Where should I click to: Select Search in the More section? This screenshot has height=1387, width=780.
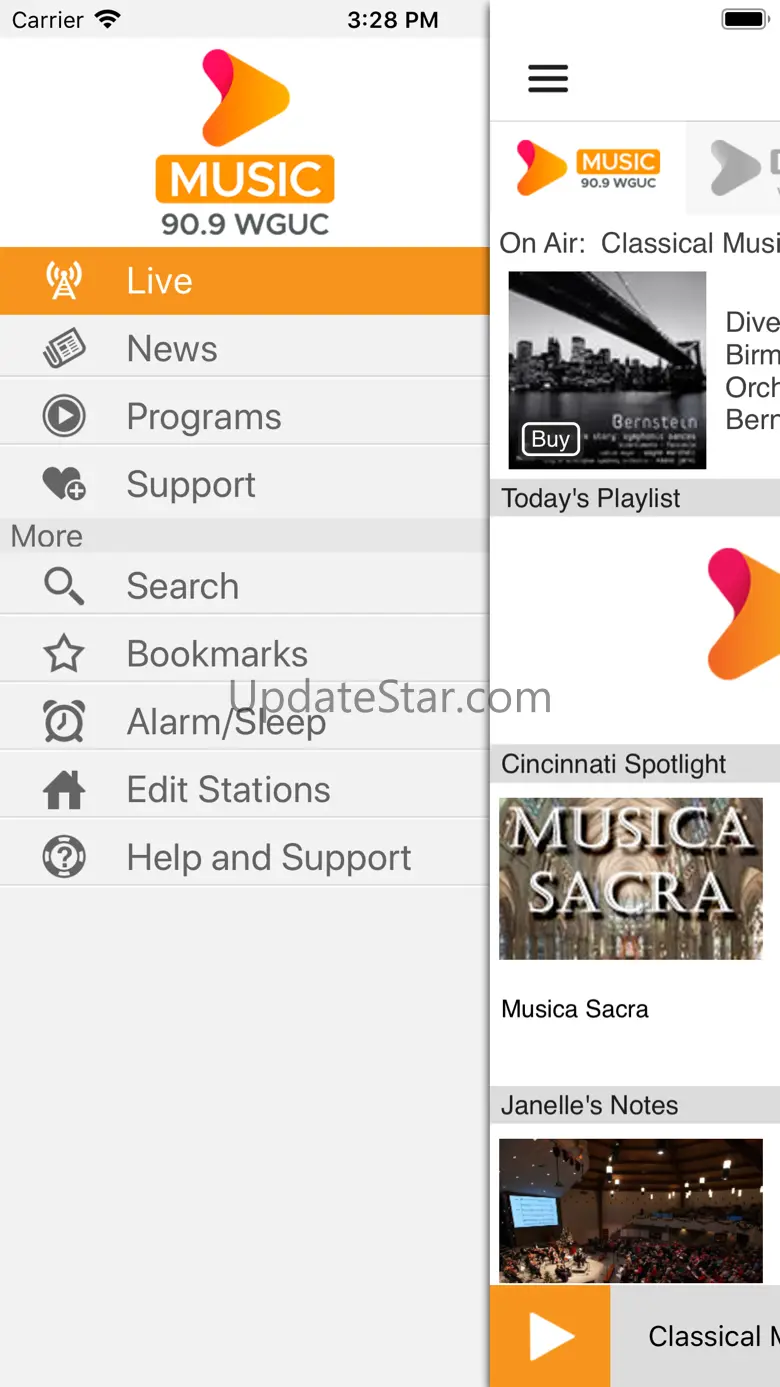pos(245,586)
